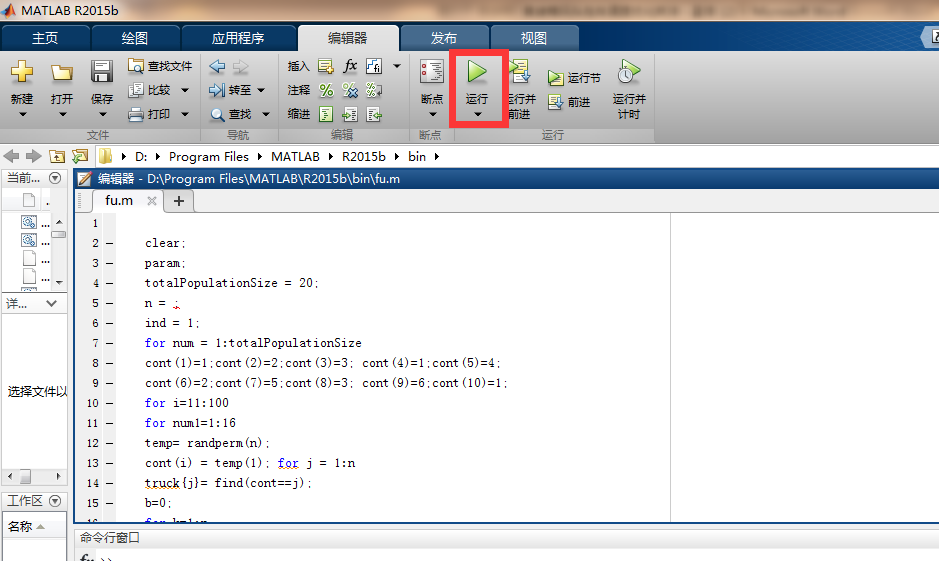Click the browse for folder icon

[80, 157]
